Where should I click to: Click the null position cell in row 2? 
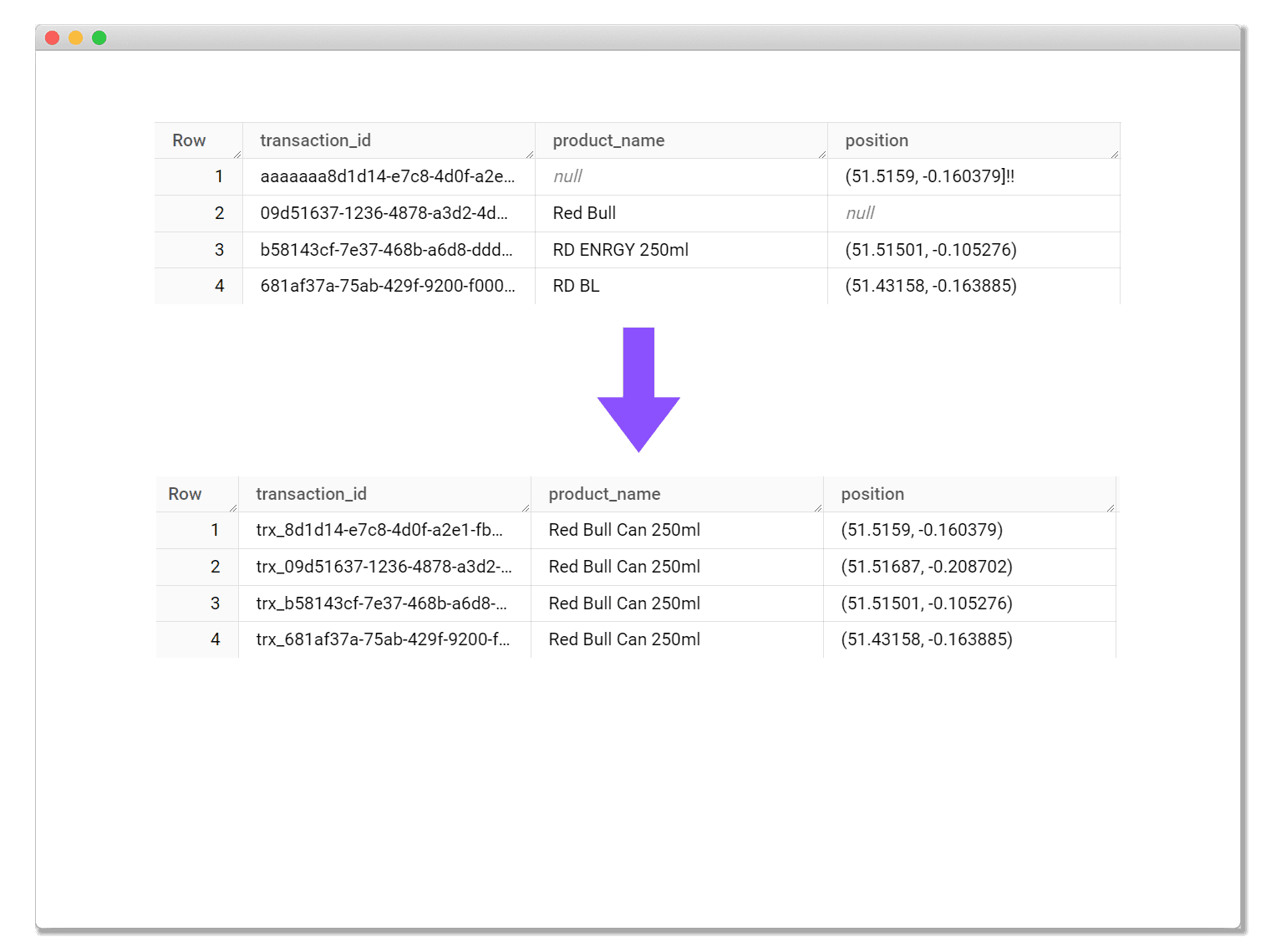tap(974, 213)
